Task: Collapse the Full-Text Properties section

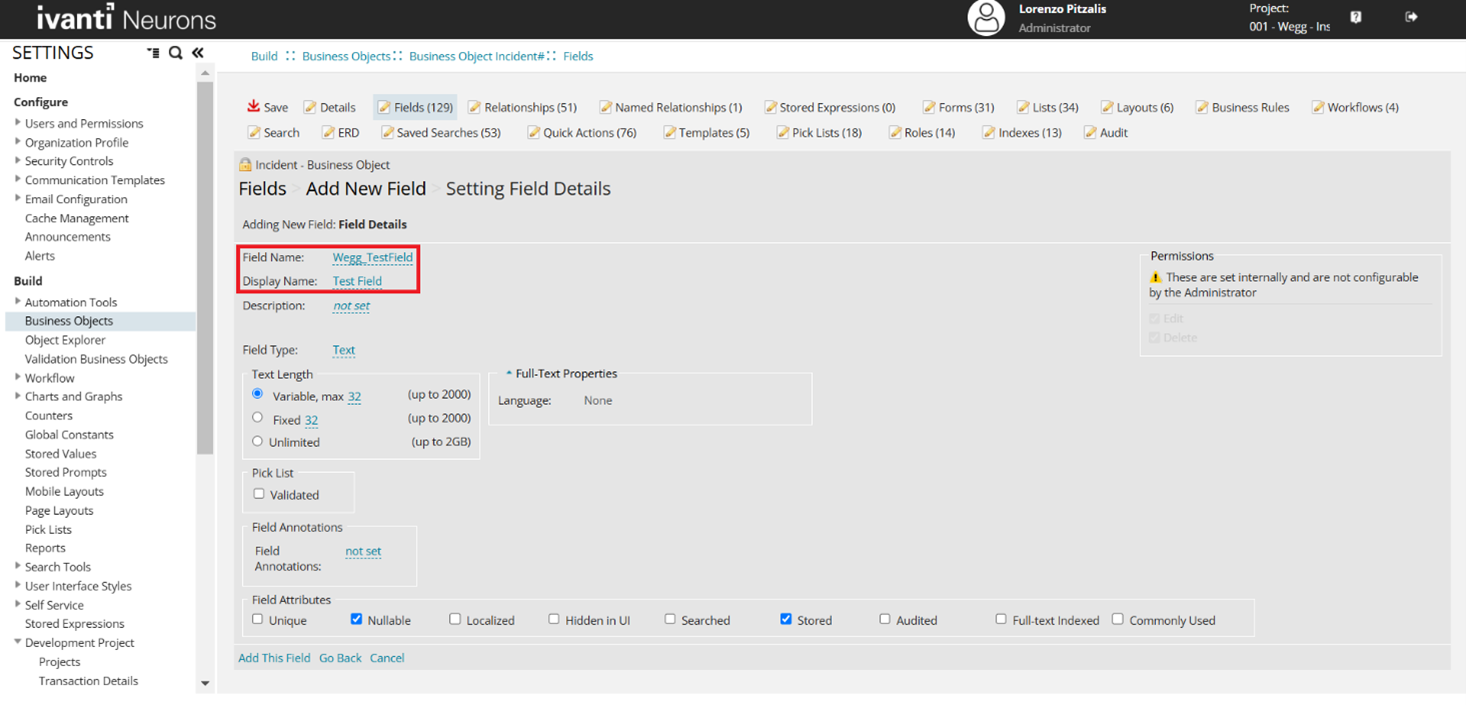Action: tap(509, 373)
